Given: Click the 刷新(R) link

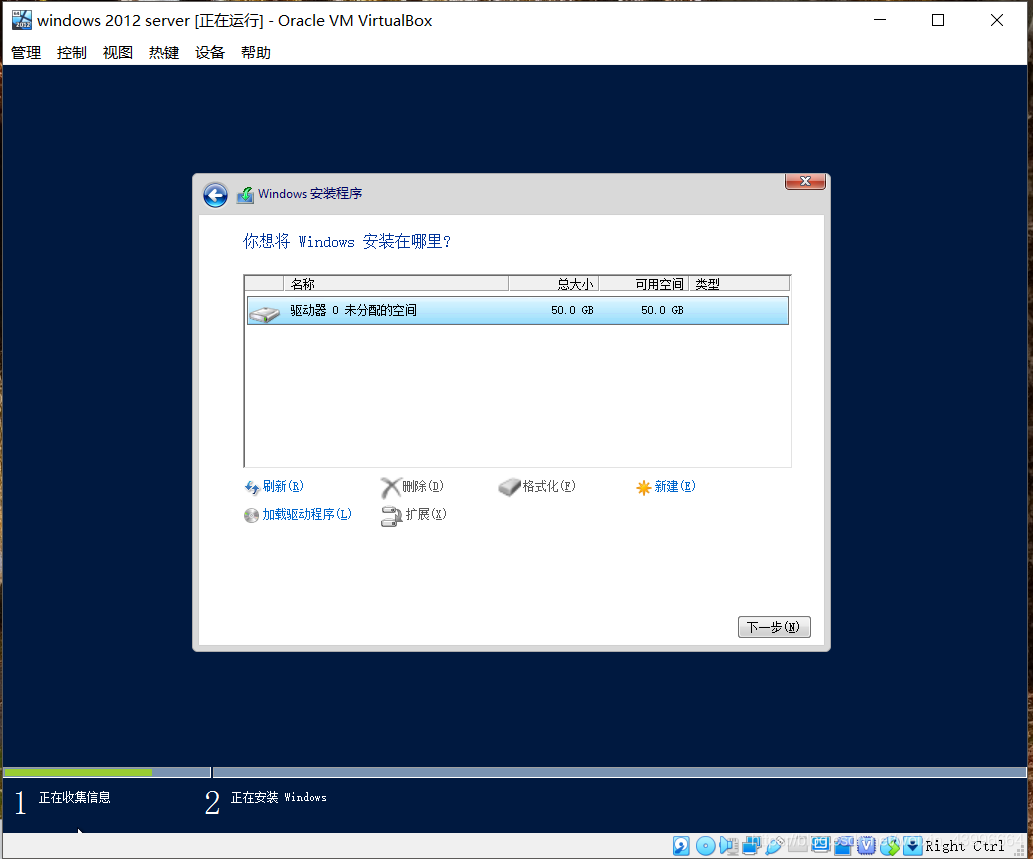Looking at the screenshot, I should [283, 487].
